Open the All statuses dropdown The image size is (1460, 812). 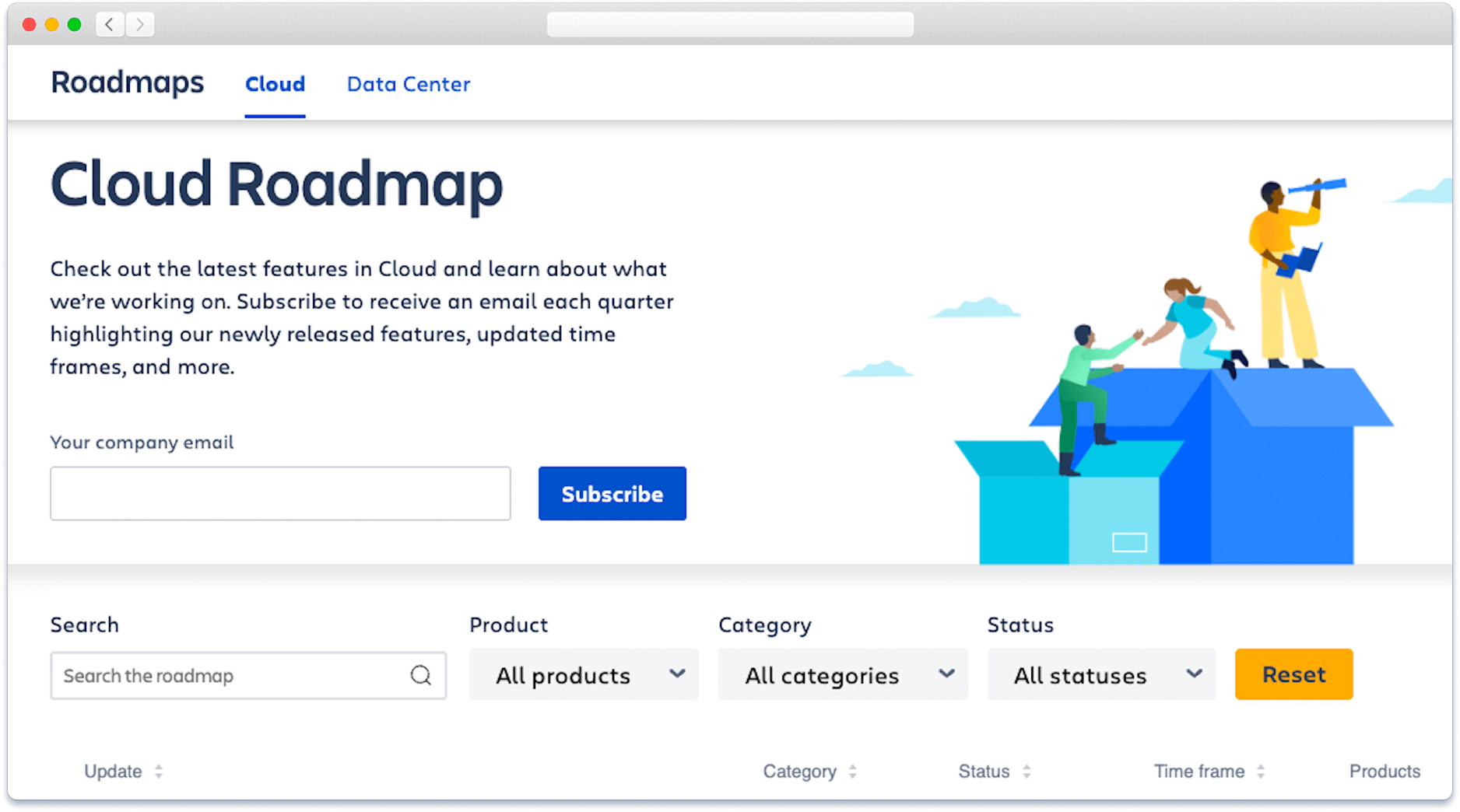click(1101, 675)
